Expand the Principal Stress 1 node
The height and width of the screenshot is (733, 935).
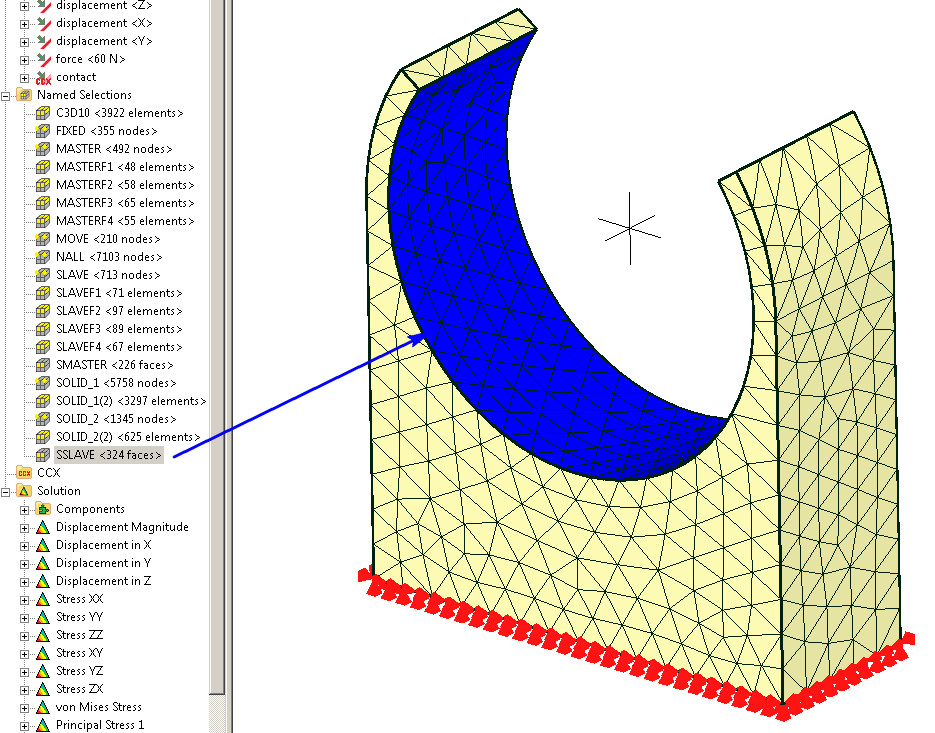(24, 726)
